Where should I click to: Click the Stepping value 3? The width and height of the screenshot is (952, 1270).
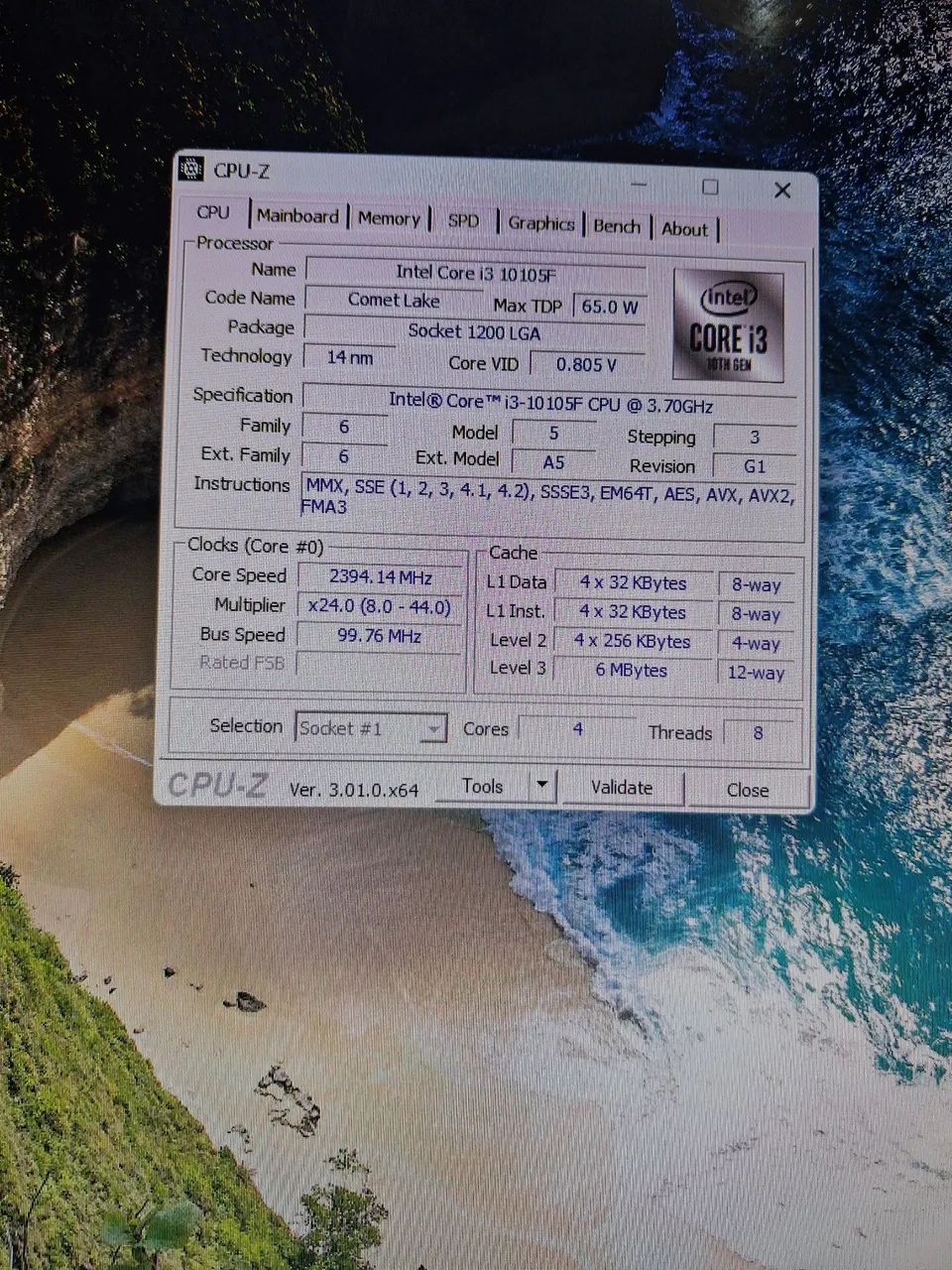pyautogui.click(x=755, y=438)
